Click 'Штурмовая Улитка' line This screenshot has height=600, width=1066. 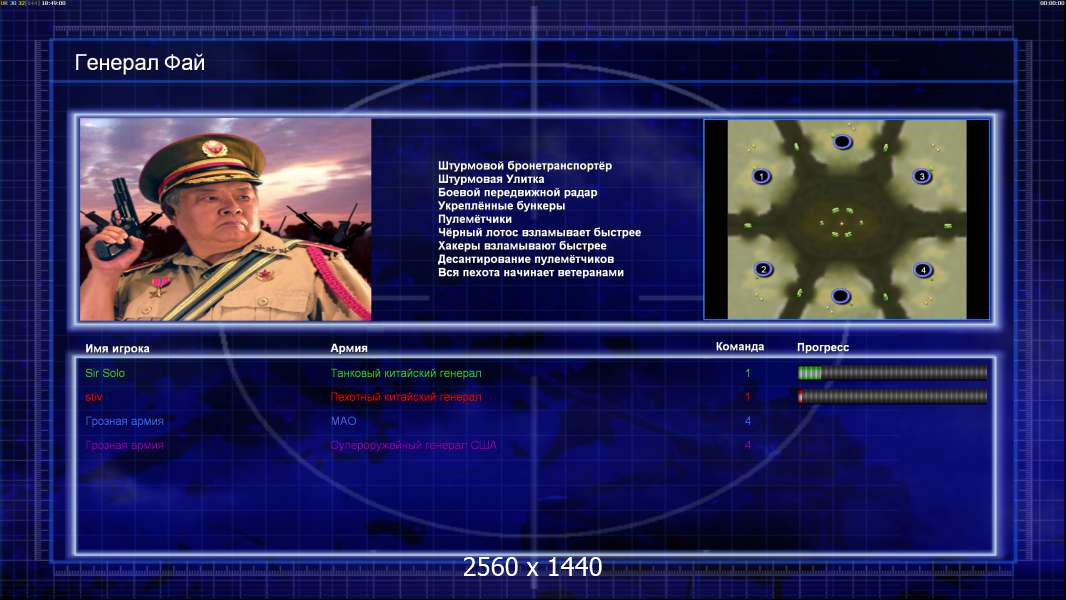(x=491, y=179)
